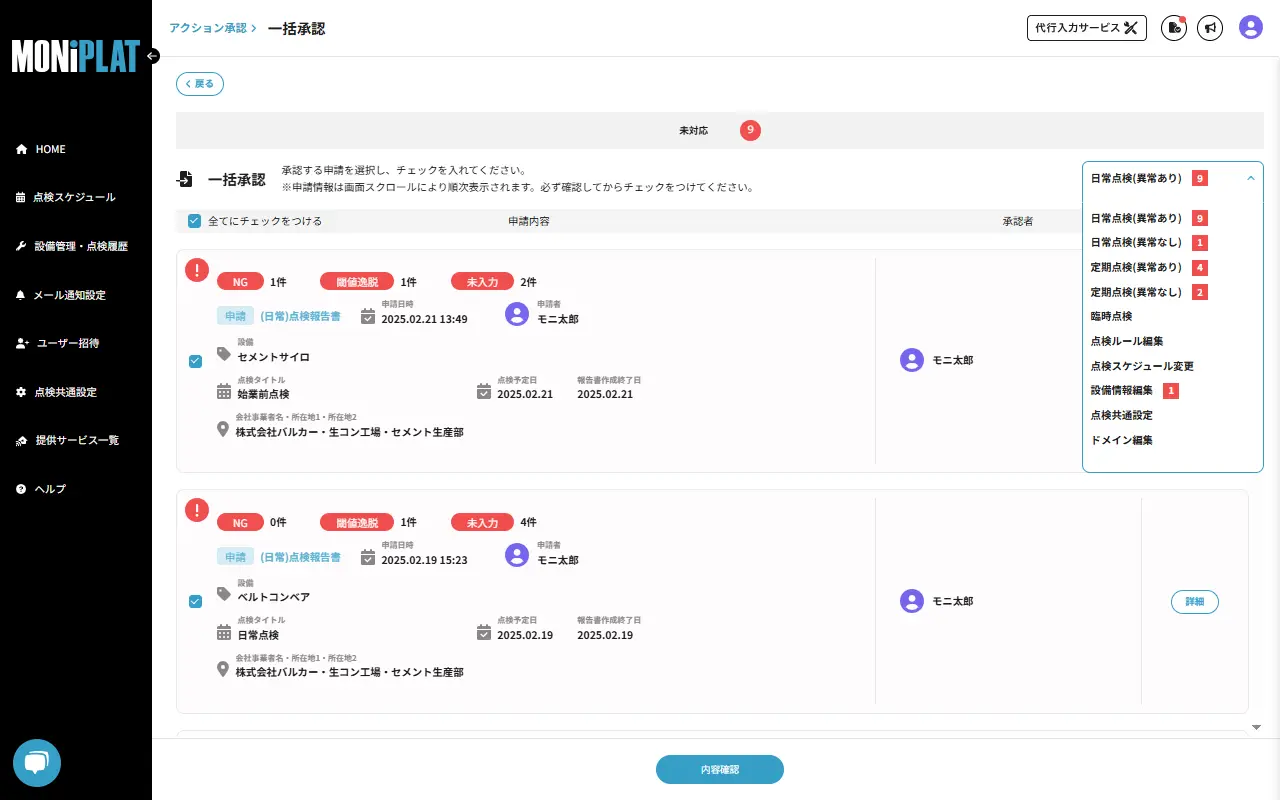The width and height of the screenshot is (1280, 800).
Task: Open the document notifications icon with red badge
Action: (1173, 28)
